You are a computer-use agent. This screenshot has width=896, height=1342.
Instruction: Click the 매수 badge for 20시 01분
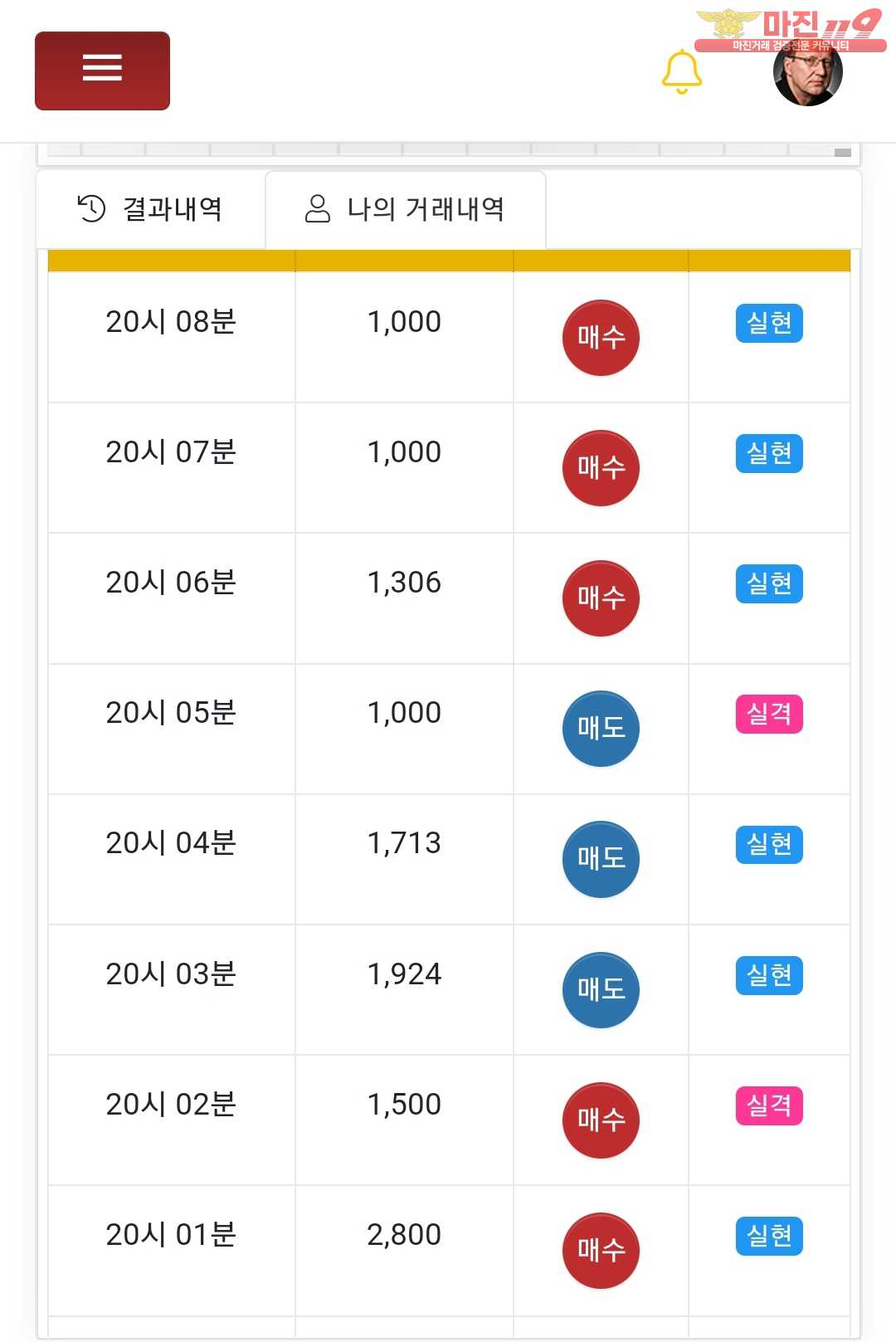[601, 1250]
